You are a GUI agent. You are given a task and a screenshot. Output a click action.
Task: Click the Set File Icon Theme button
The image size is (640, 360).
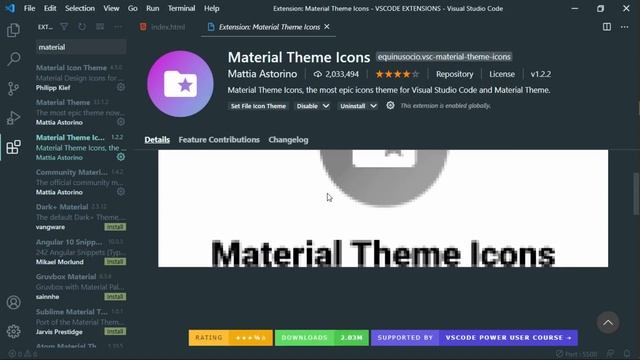(x=258, y=106)
